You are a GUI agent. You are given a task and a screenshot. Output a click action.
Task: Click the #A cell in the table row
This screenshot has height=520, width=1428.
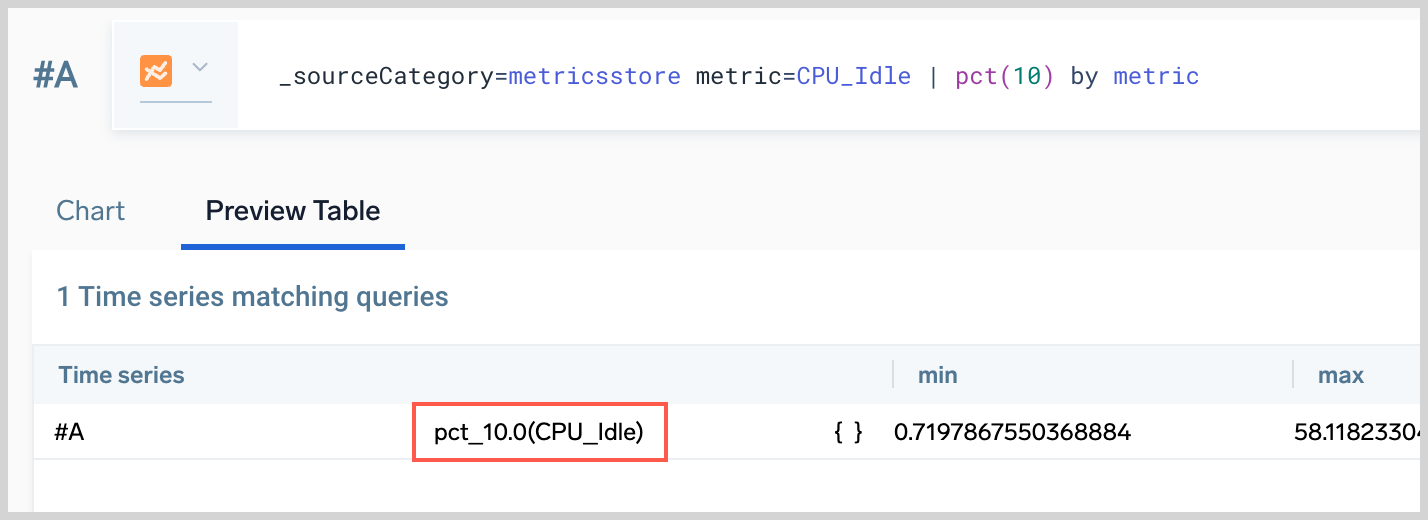pyautogui.click(x=69, y=432)
